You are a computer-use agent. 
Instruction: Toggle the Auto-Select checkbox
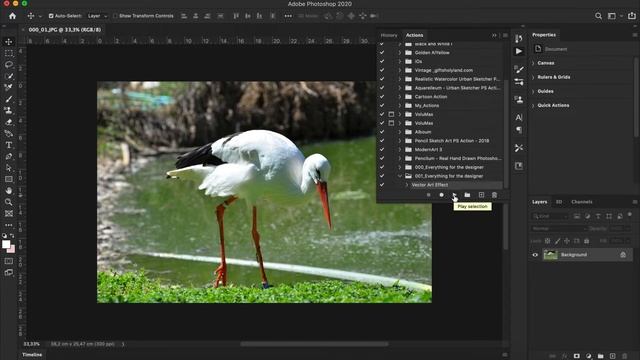coord(51,16)
